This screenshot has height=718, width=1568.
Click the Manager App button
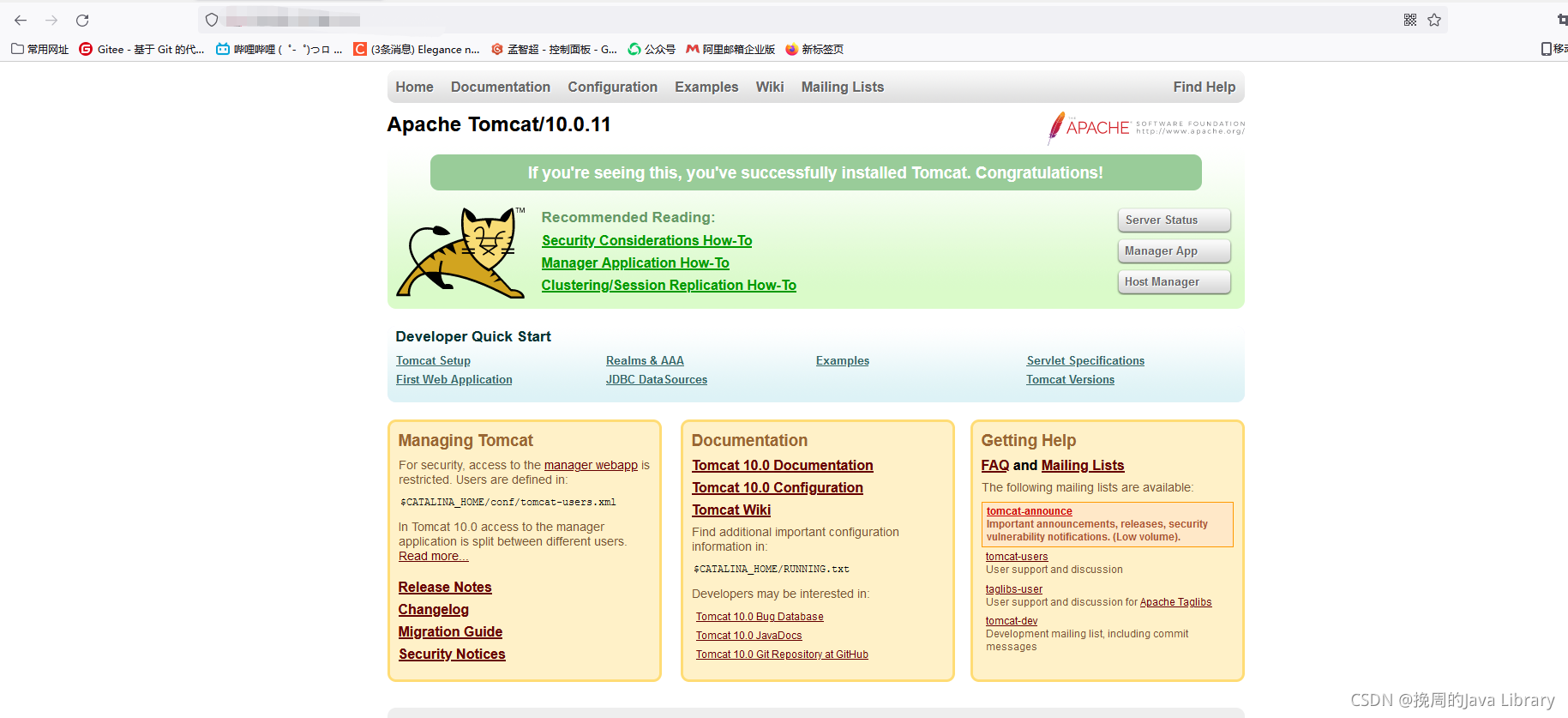1174,251
